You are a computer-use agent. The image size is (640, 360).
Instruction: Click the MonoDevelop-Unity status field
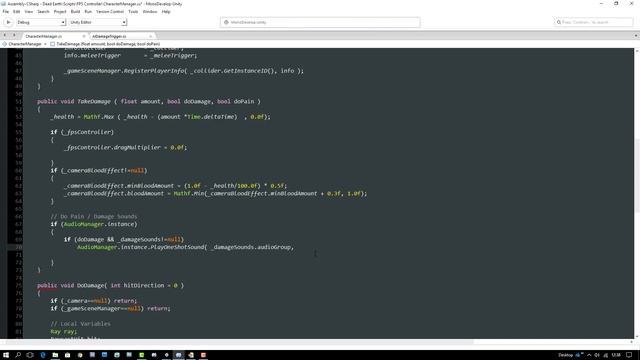320,22
